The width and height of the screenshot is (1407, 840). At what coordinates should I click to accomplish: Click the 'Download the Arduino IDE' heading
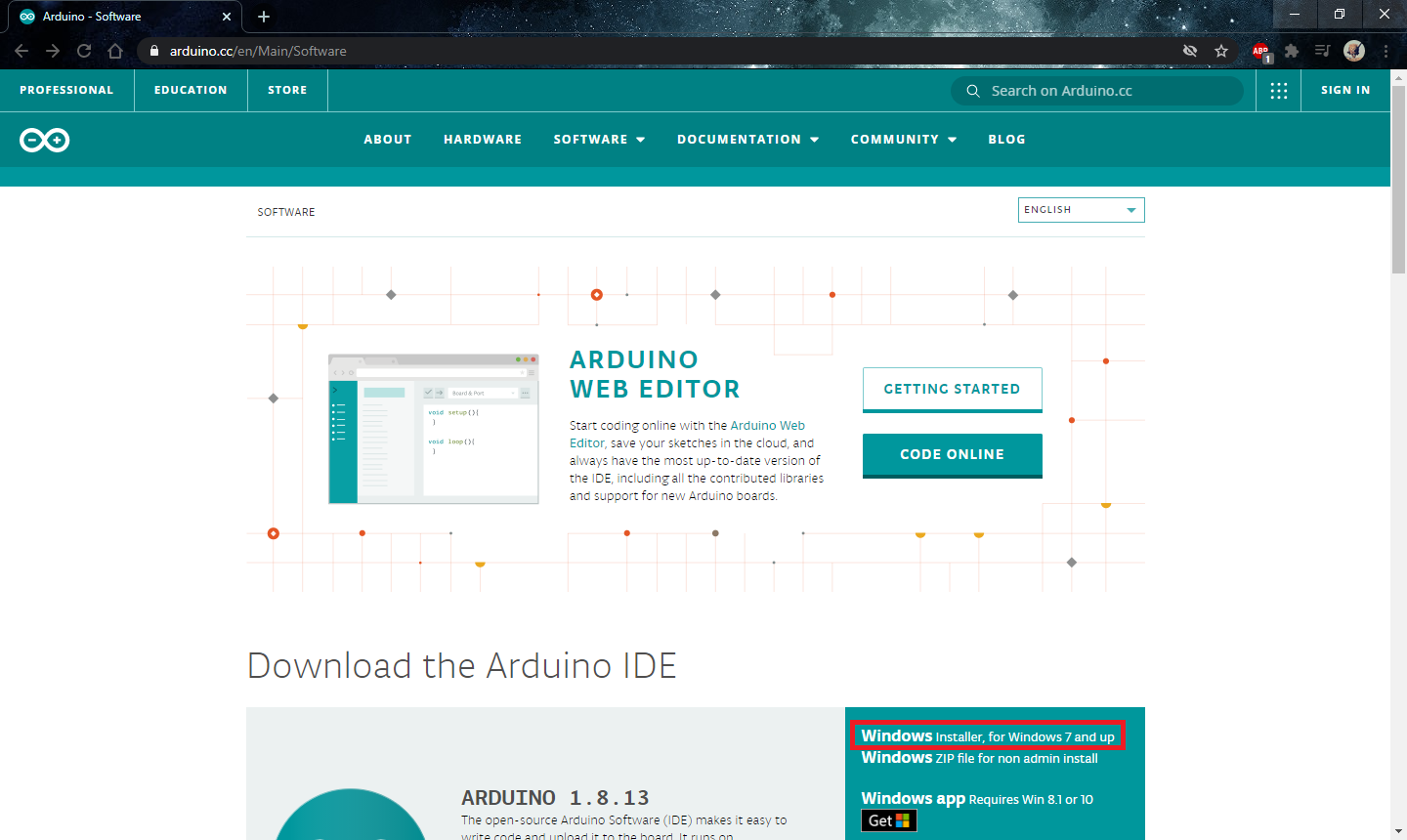tap(462, 666)
